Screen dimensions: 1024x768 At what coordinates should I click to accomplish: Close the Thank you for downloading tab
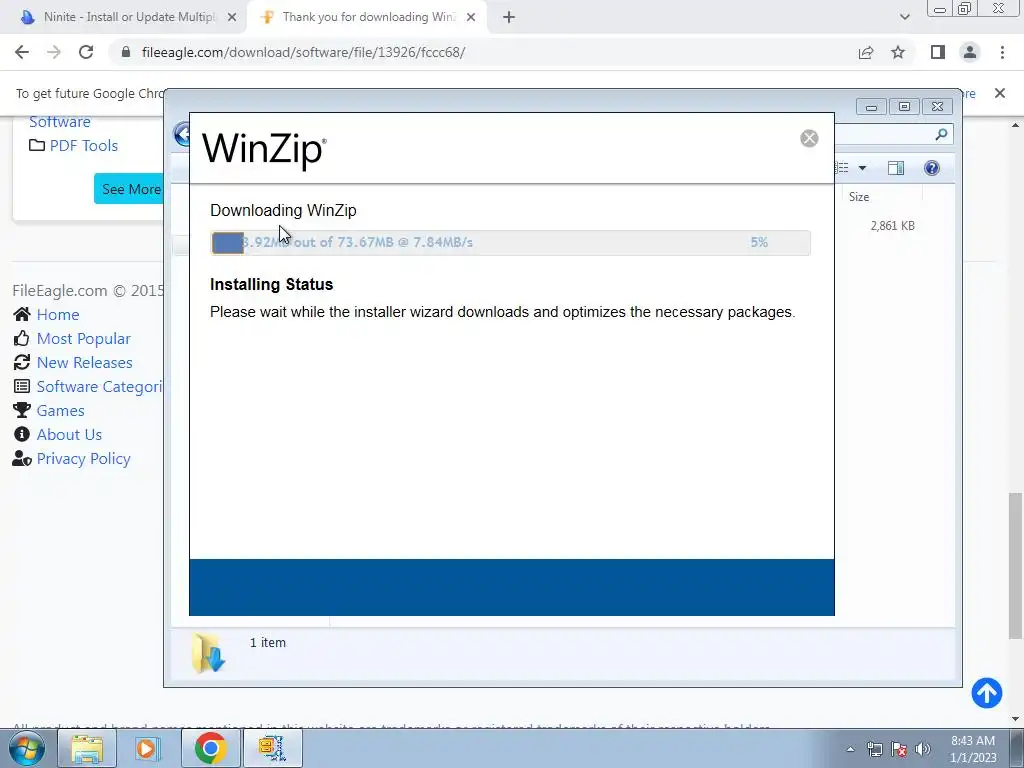pos(471,17)
